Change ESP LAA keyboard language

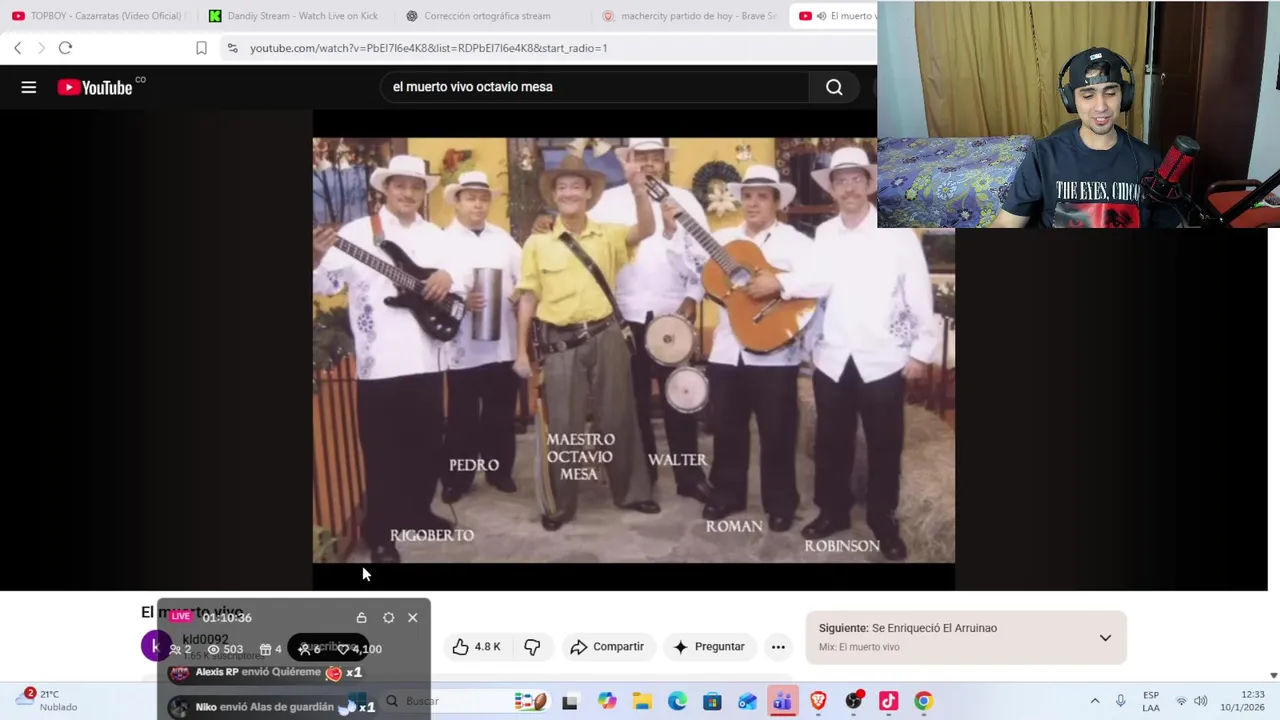pyautogui.click(x=1151, y=701)
